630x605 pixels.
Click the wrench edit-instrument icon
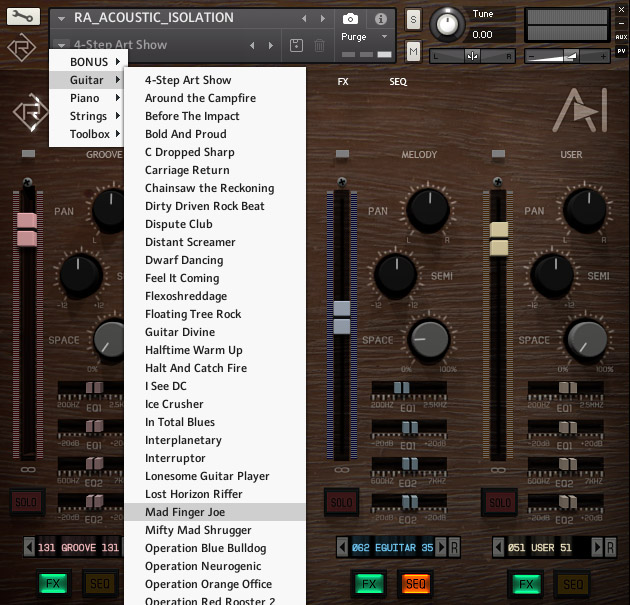point(22,17)
